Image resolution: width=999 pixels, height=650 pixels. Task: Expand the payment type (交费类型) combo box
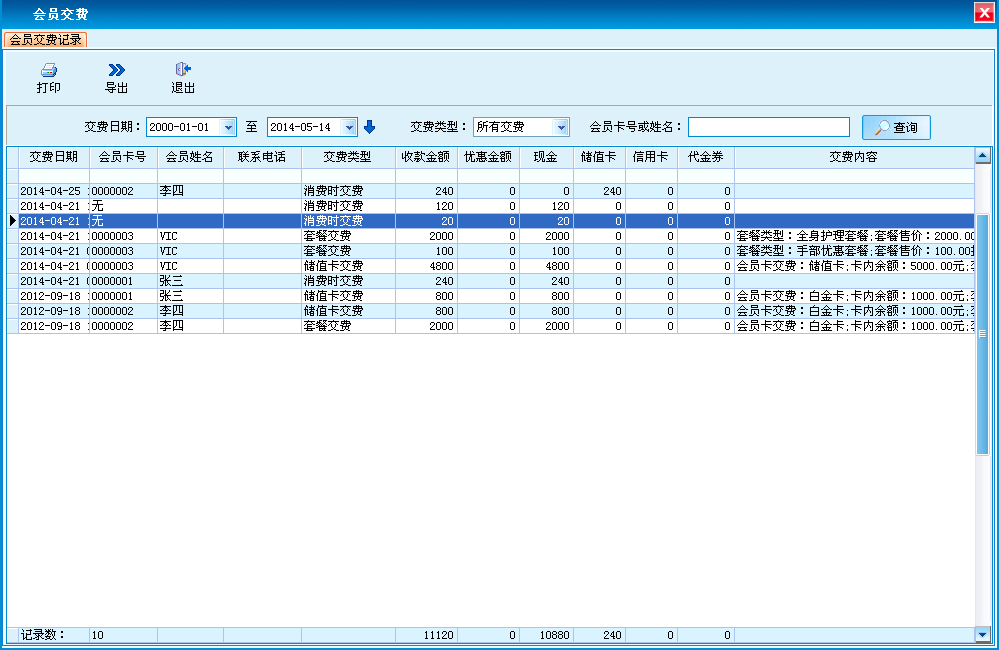(x=561, y=127)
